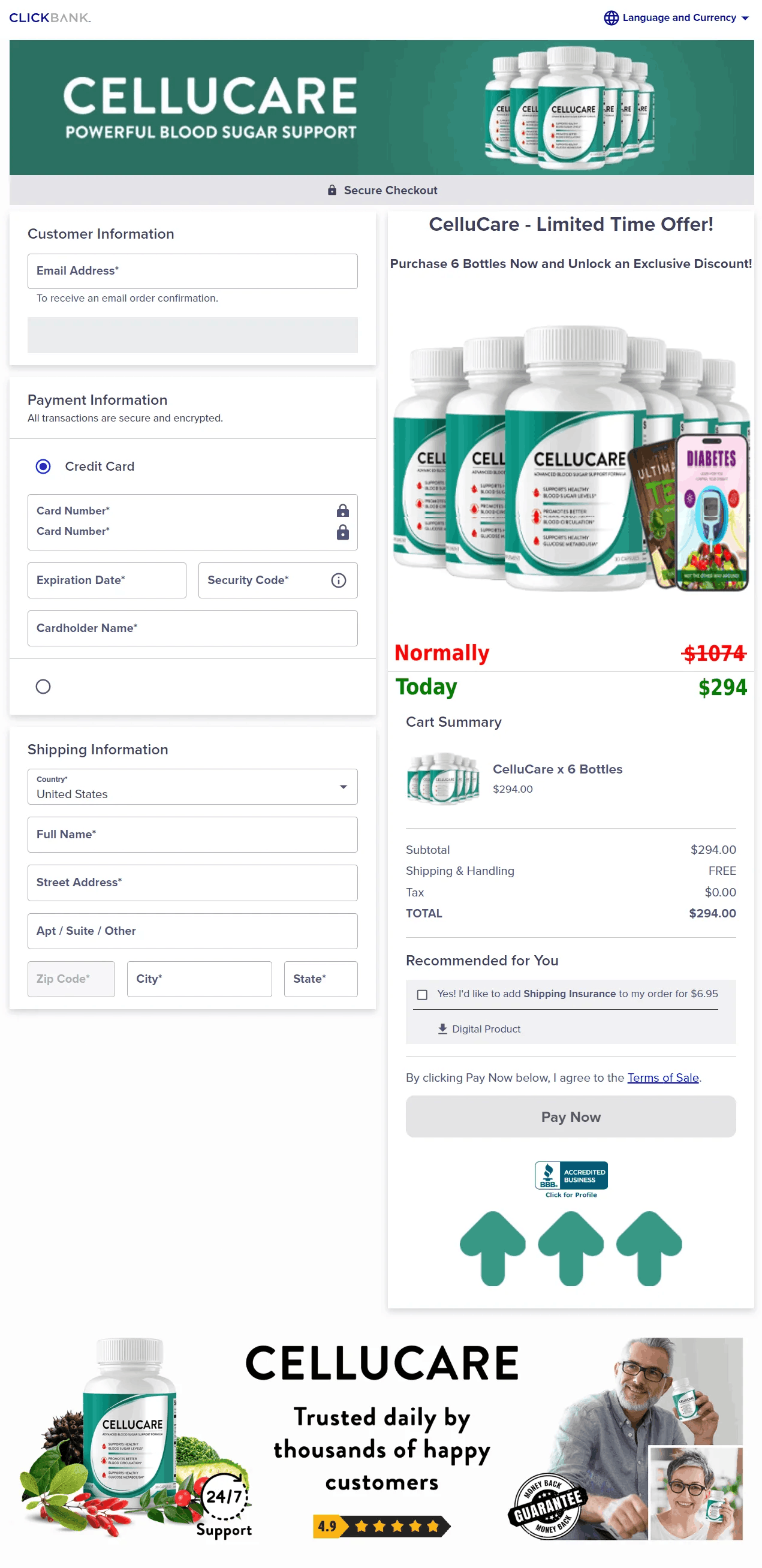Click the Pay Now button

[570, 1116]
